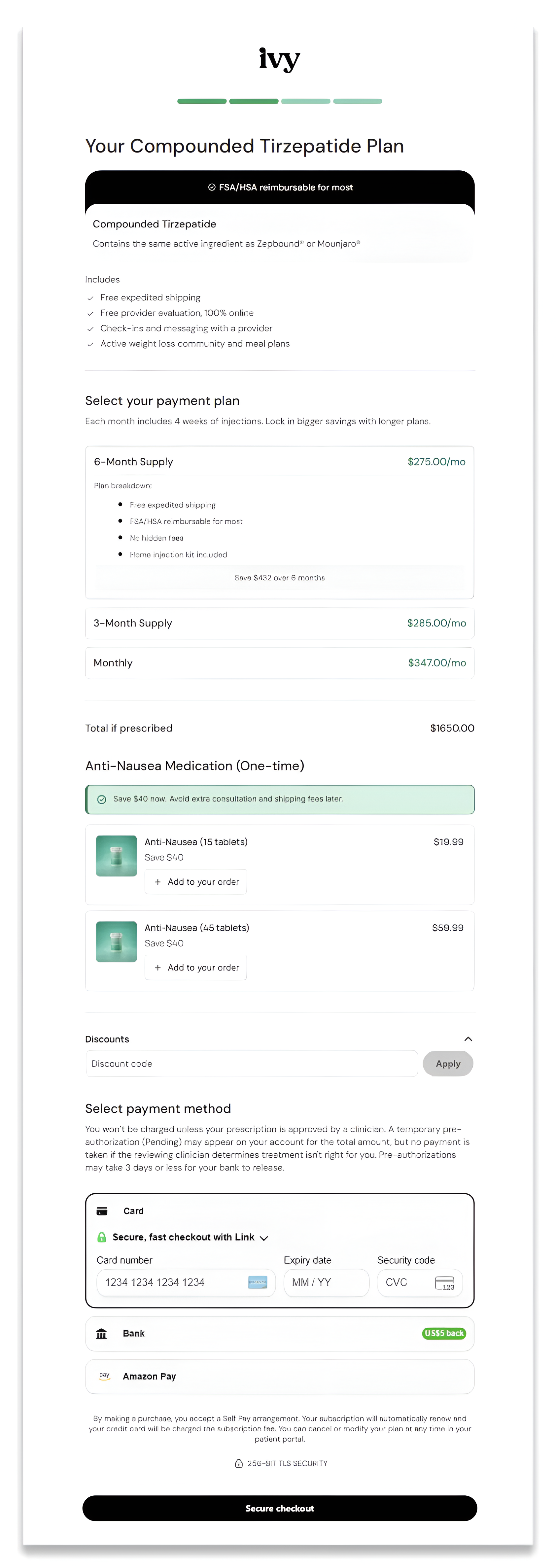This screenshot has width=556, height=1568.
Task: Select the 6-Month Supply plan
Action: [x=279, y=461]
